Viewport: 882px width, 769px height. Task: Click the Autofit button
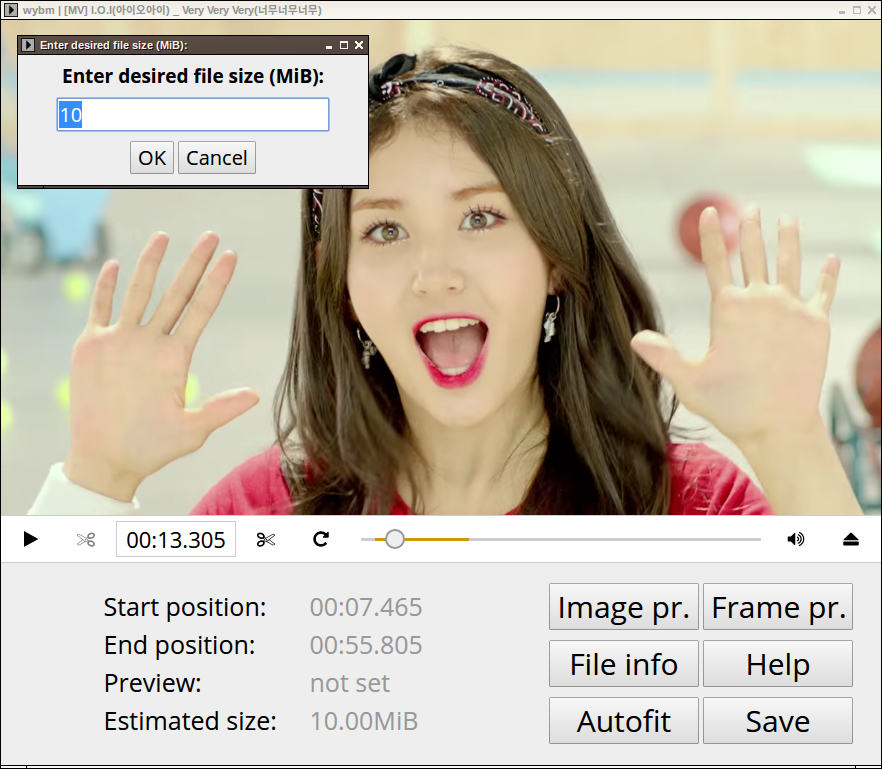[624, 721]
